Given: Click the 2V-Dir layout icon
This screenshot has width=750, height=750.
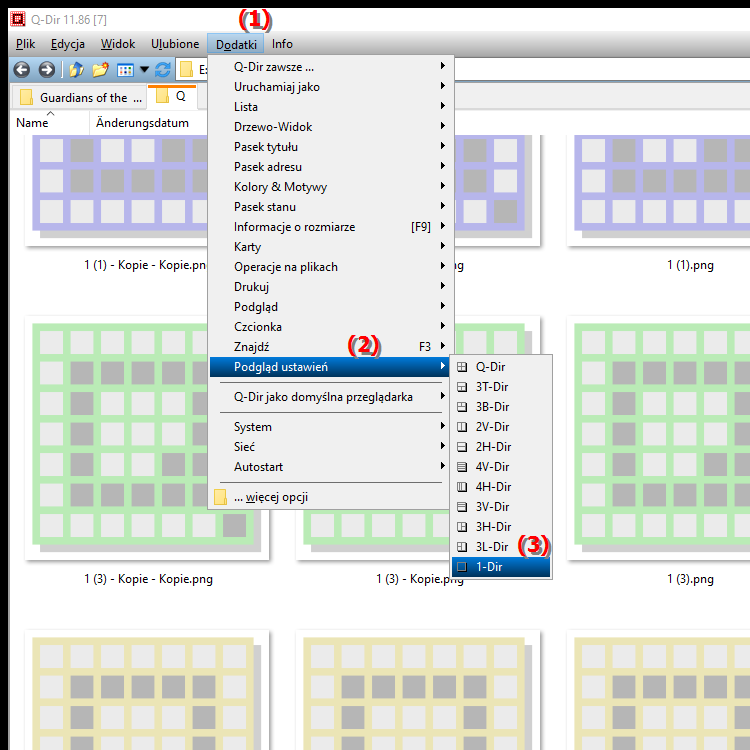Looking at the screenshot, I should click(x=462, y=427).
